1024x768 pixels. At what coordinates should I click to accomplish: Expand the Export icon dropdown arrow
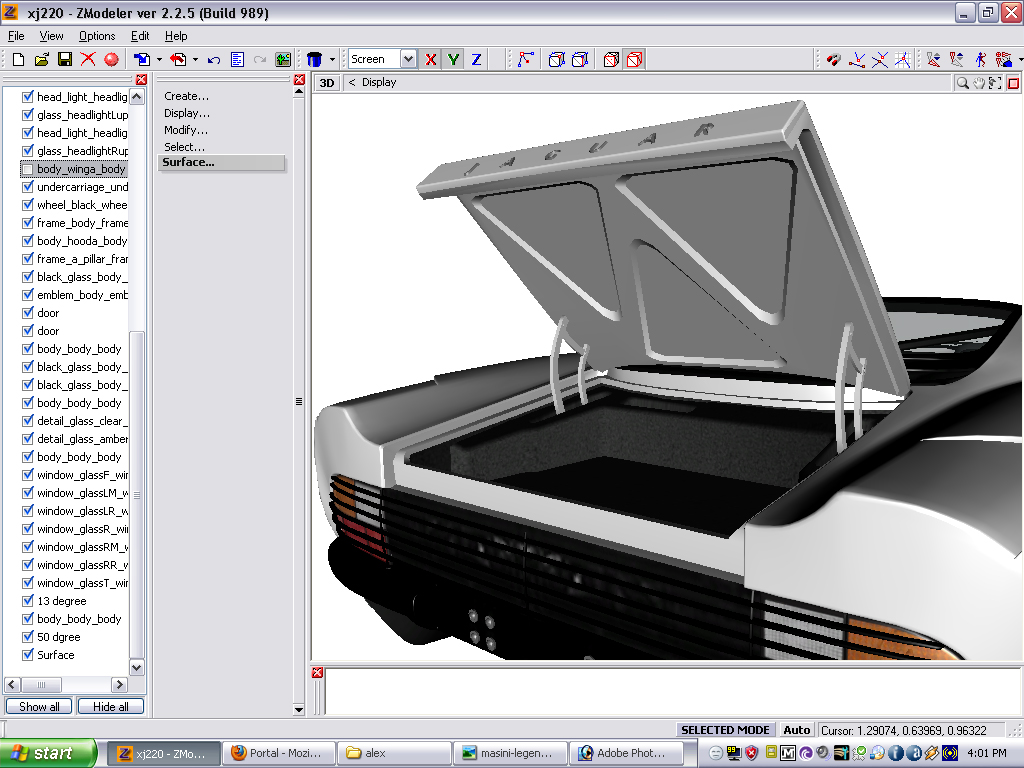pos(195,59)
